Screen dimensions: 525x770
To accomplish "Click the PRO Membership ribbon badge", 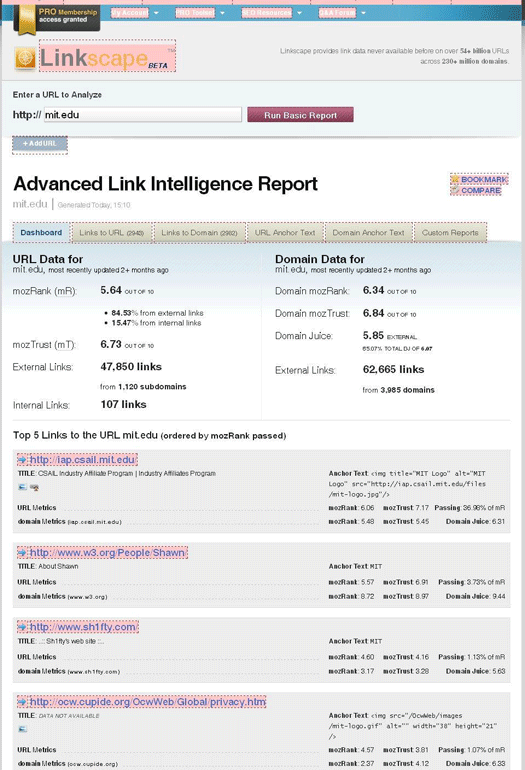I will [x=56, y=19].
